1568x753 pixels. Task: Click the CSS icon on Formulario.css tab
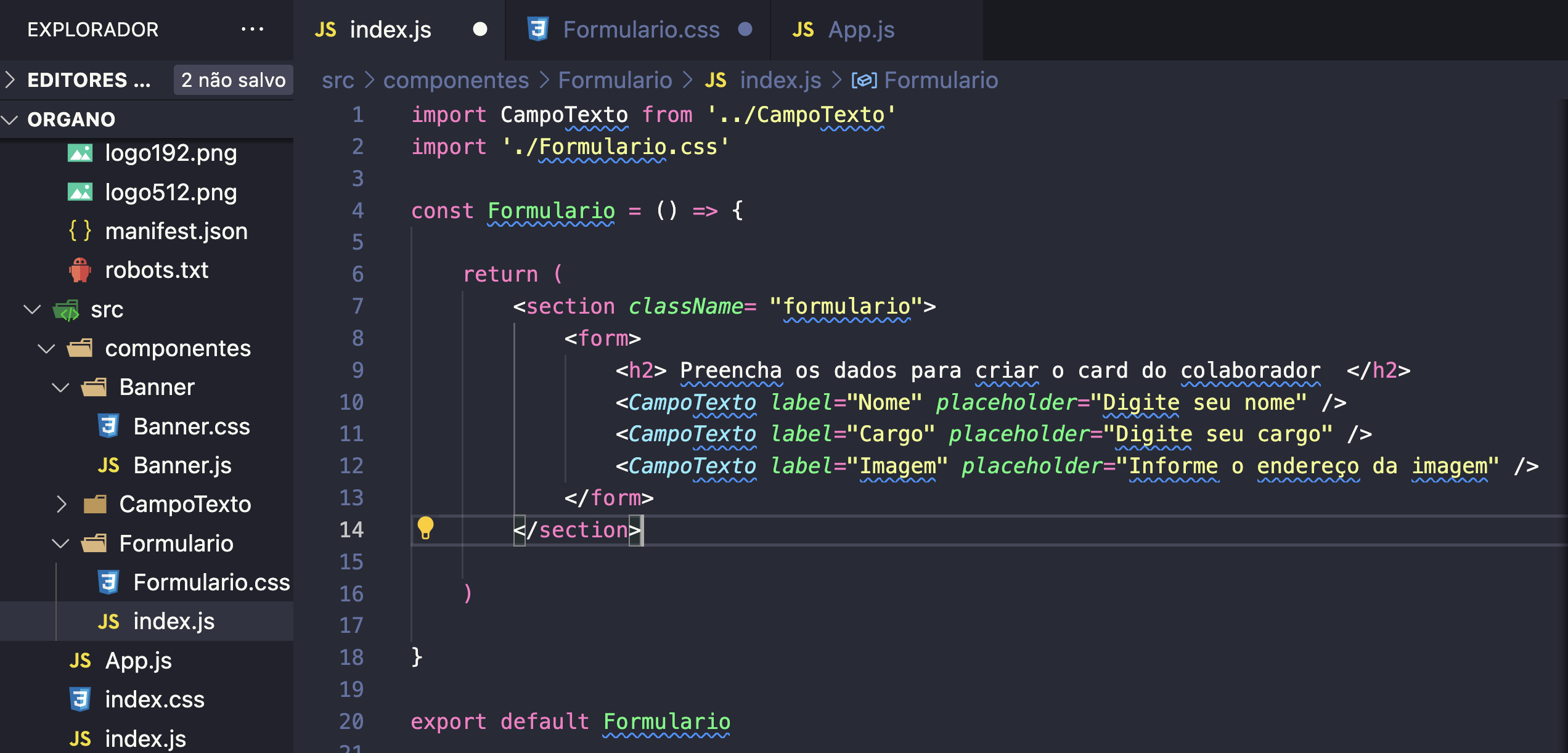(537, 29)
